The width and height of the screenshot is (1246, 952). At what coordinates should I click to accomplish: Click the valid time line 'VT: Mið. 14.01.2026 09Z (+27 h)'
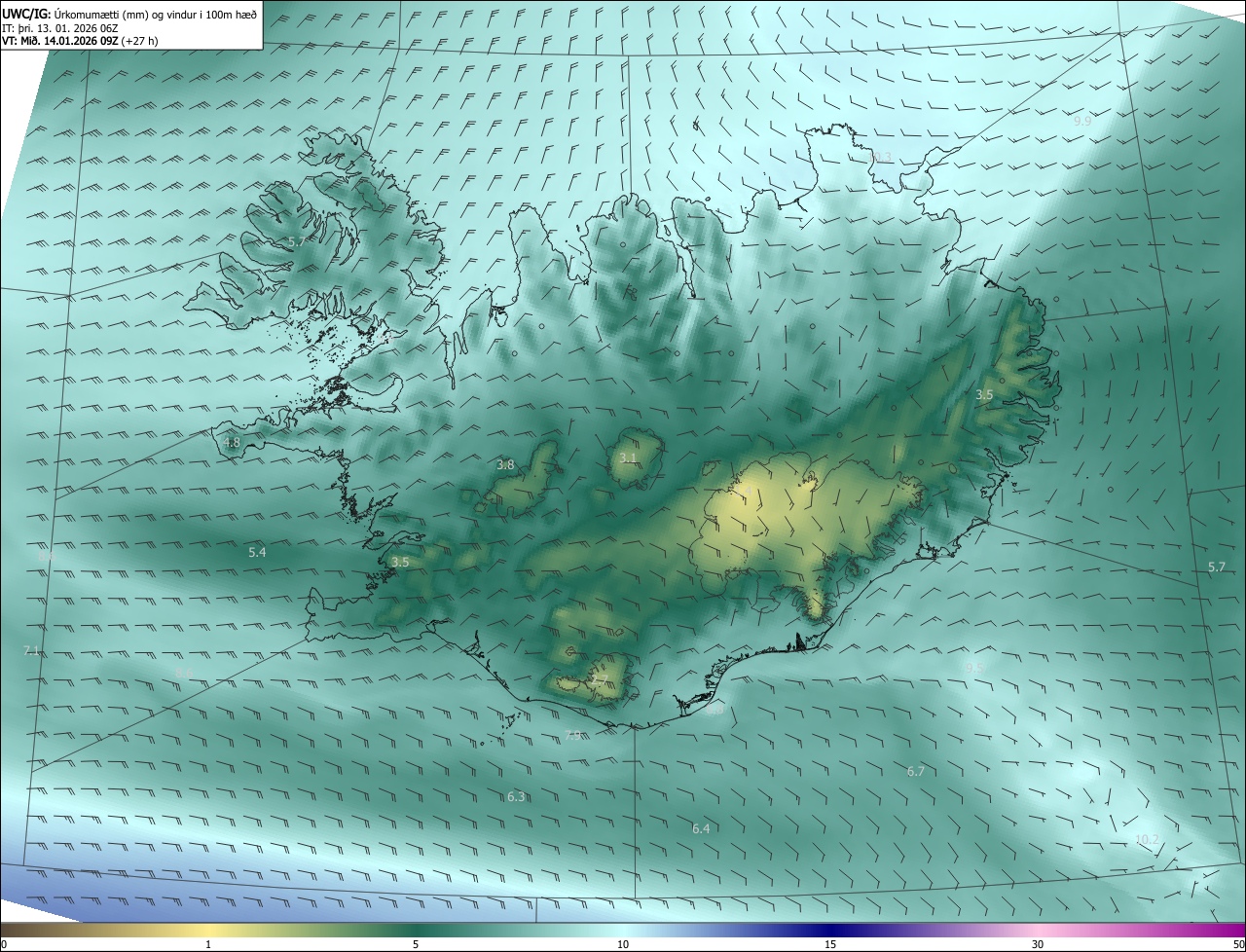point(81,41)
